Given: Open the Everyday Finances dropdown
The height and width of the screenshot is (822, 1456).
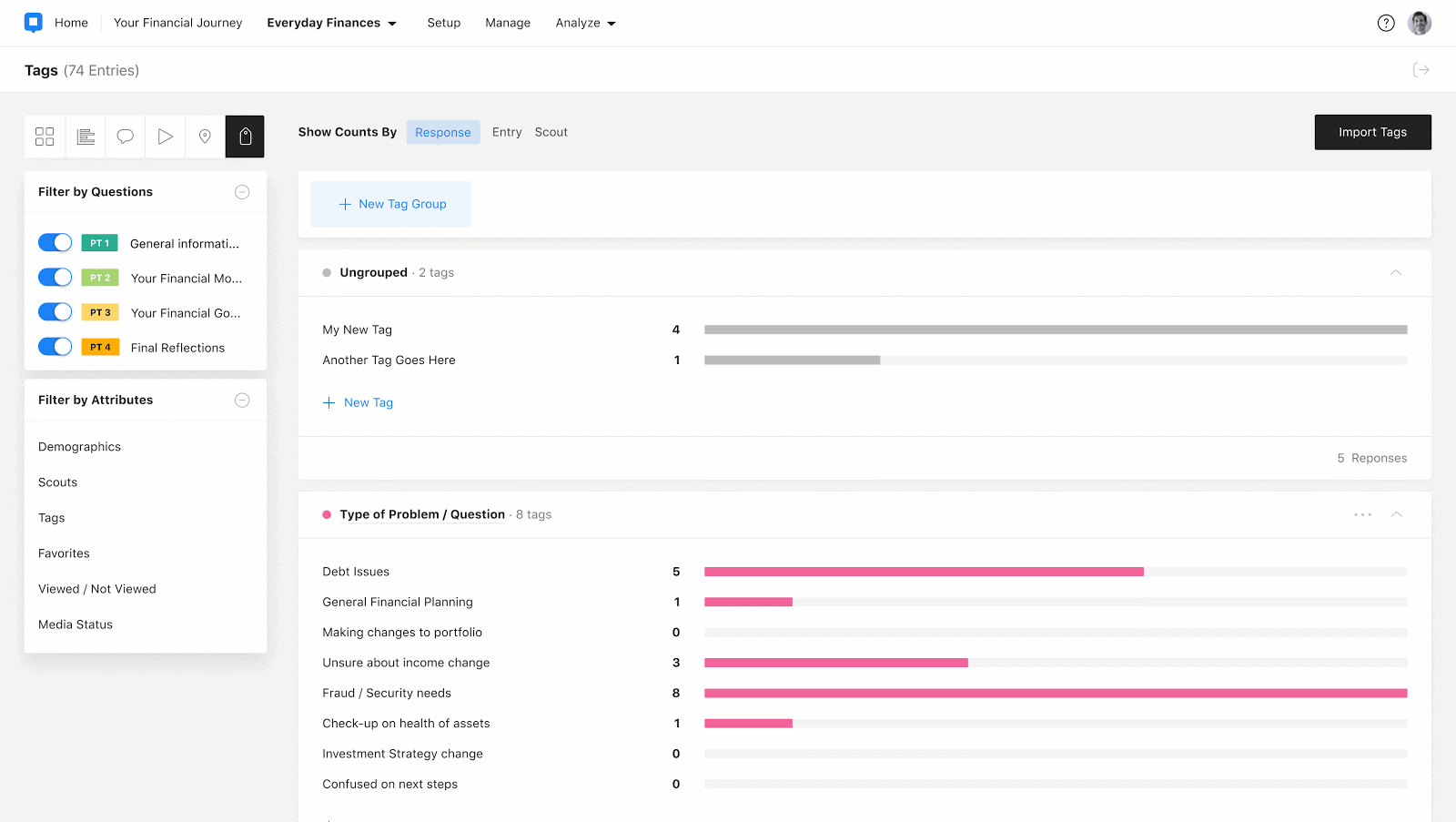Looking at the screenshot, I should (x=332, y=23).
